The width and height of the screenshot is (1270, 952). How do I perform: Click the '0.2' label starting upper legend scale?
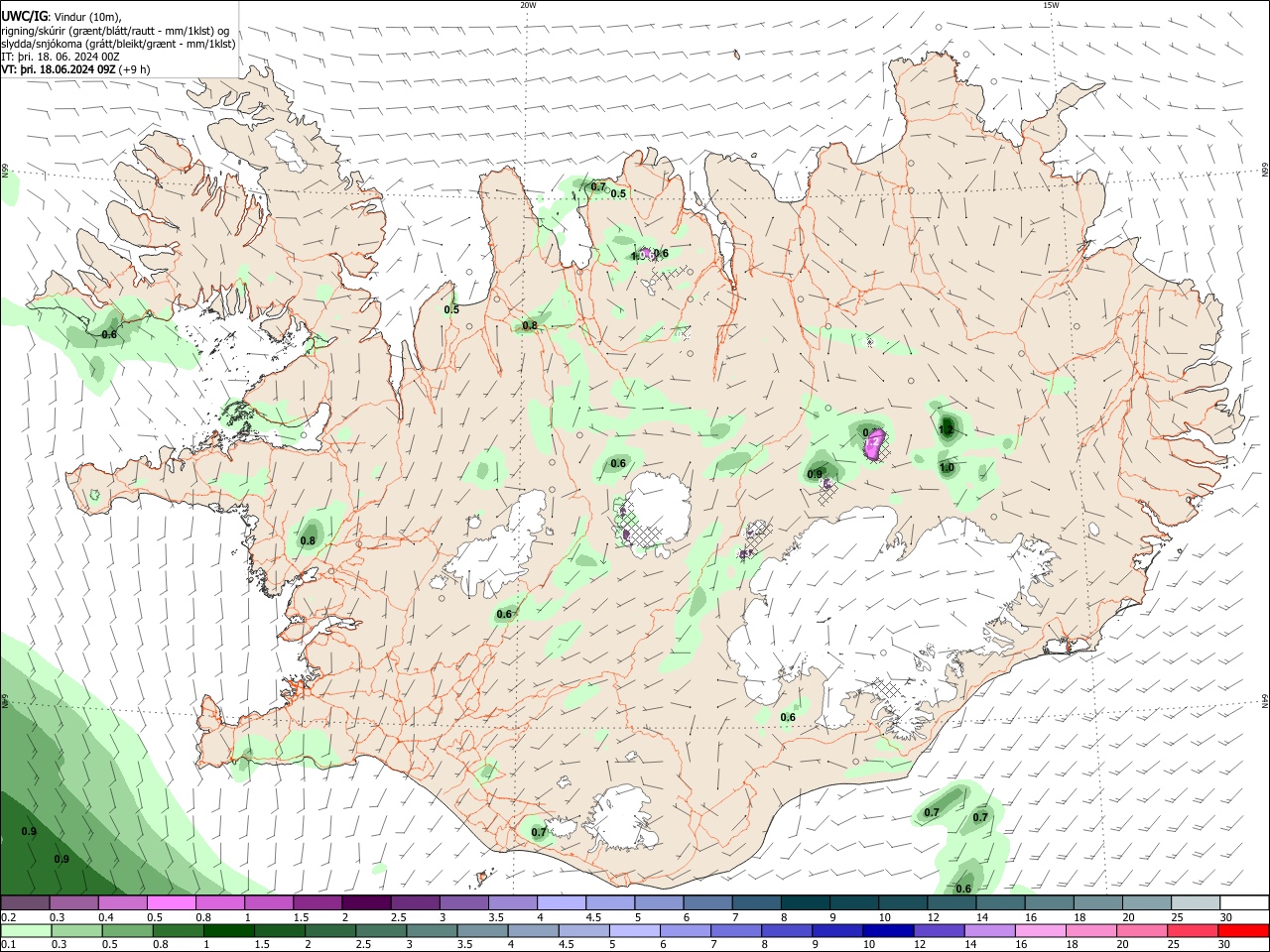pyautogui.click(x=9, y=917)
